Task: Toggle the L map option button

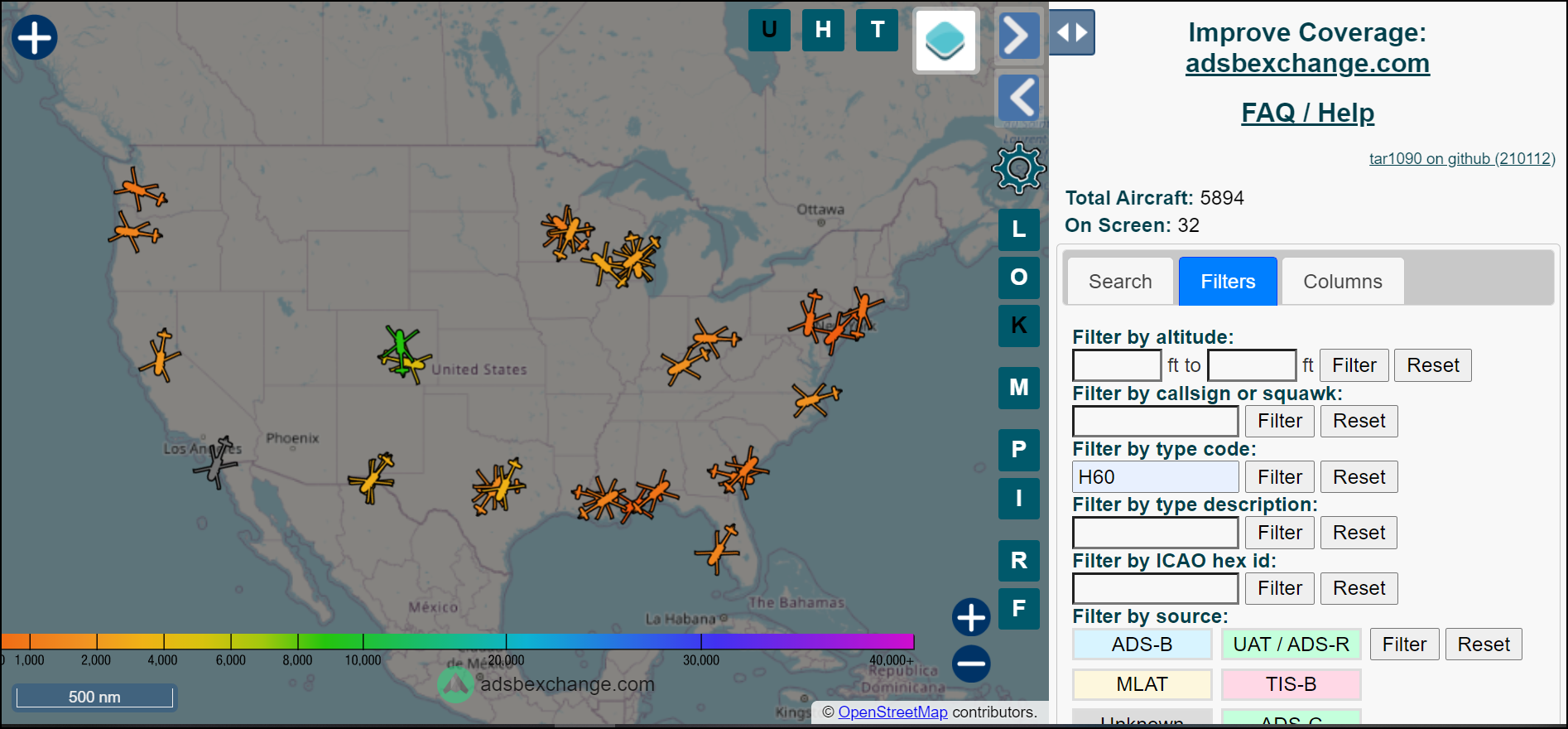Action: point(1019,229)
